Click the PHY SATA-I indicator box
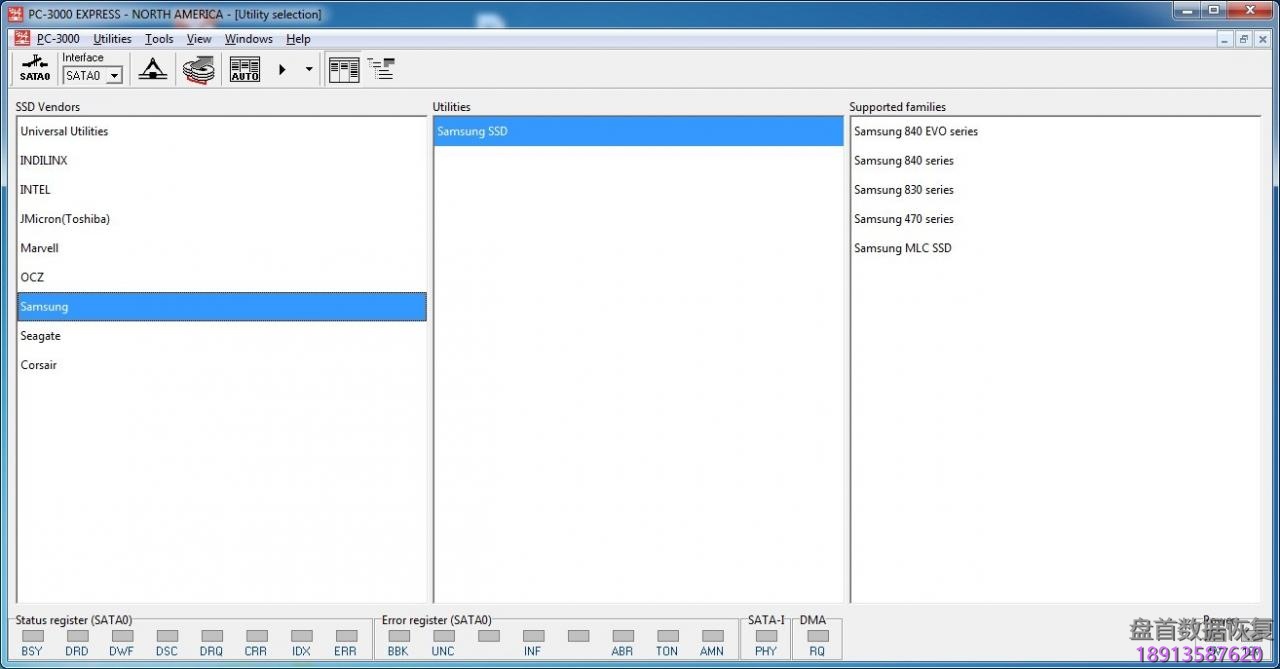Screen dimensions: 1280x669 [x=766, y=635]
